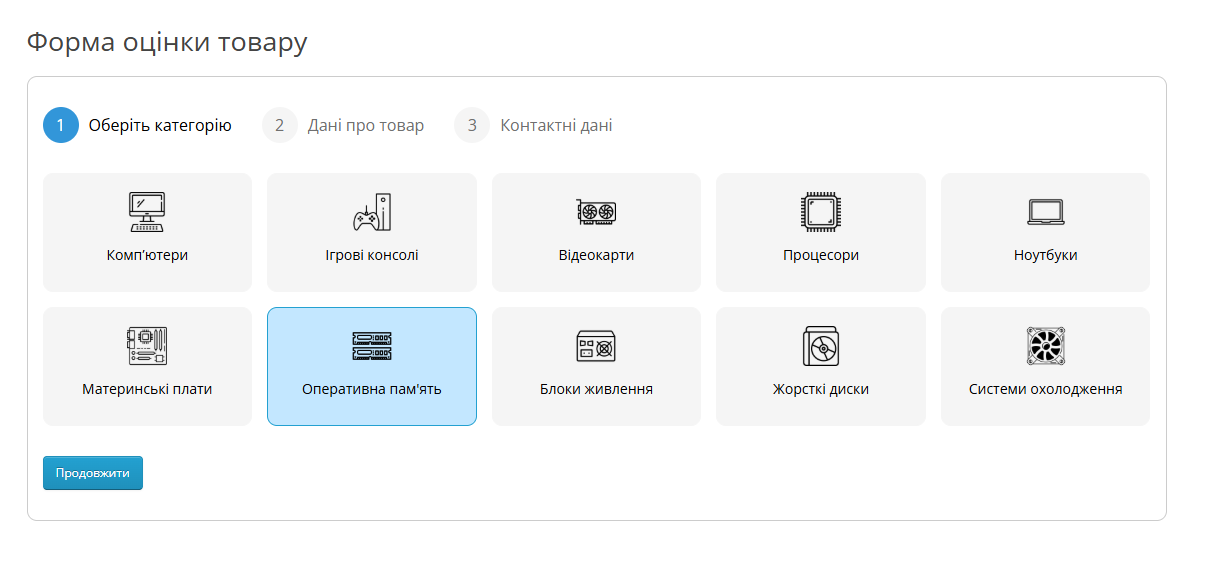Image resolution: width=1210 pixels, height=563 pixels.
Task: Click the RAM sticks icon for Оперативна пам'ять
Action: pos(372,346)
